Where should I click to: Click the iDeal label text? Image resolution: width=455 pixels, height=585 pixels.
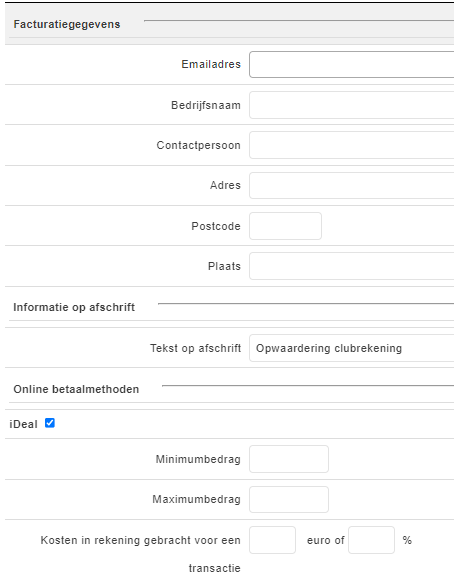coord(23,424)
